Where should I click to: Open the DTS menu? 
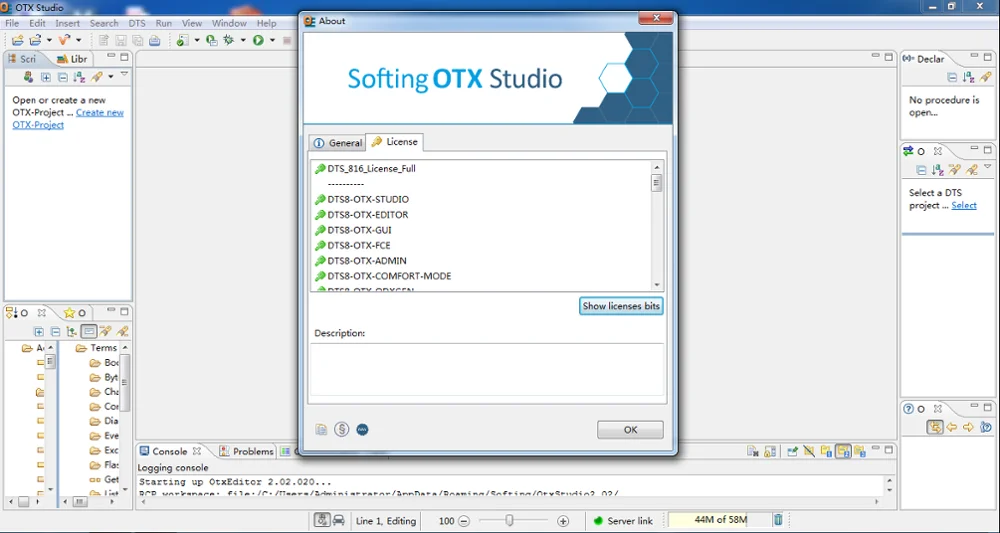pos(136,23)
